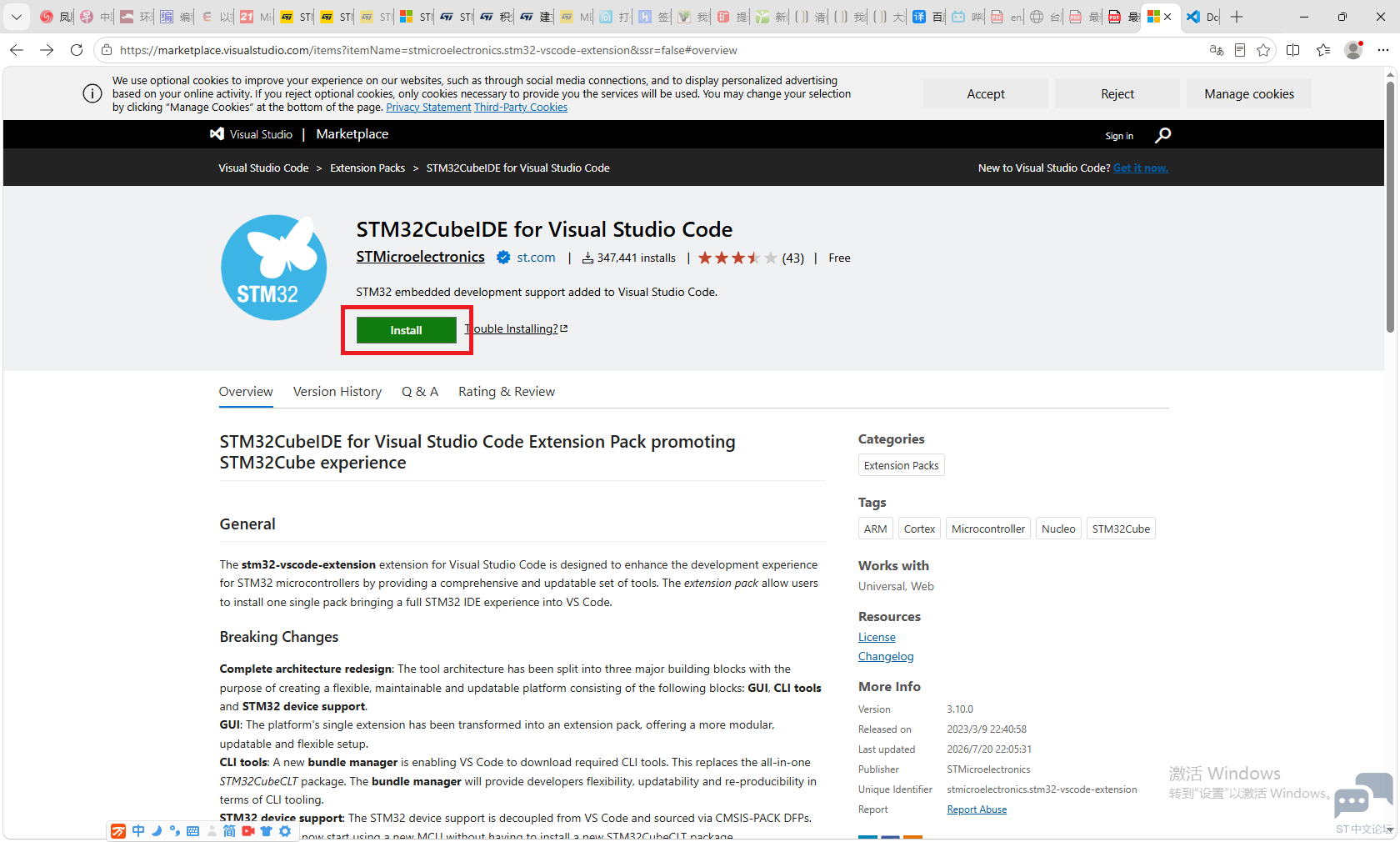Reject optional cookies

[1117, 93]
